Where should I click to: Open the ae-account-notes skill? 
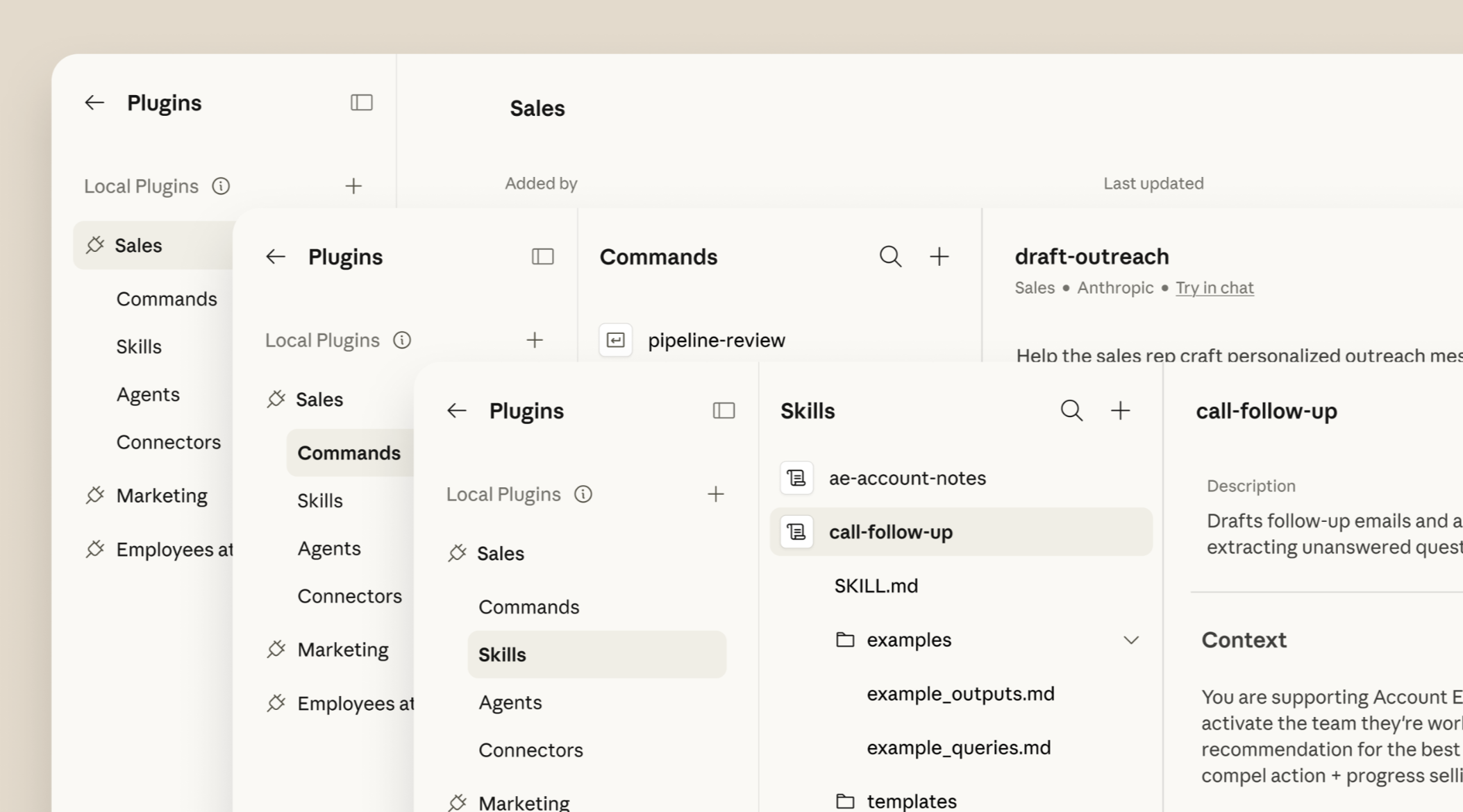pyautogui.click(x=908, y=478)
